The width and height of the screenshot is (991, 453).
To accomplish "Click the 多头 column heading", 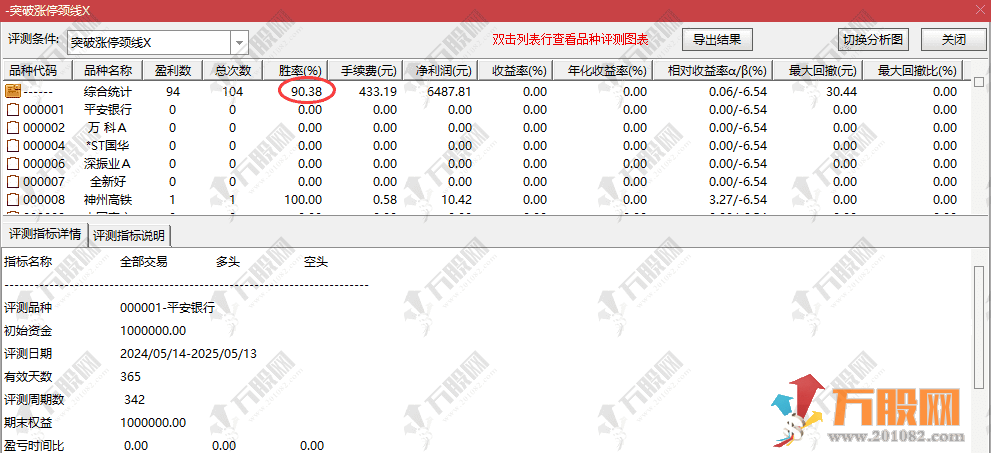I will coord(228,262).
